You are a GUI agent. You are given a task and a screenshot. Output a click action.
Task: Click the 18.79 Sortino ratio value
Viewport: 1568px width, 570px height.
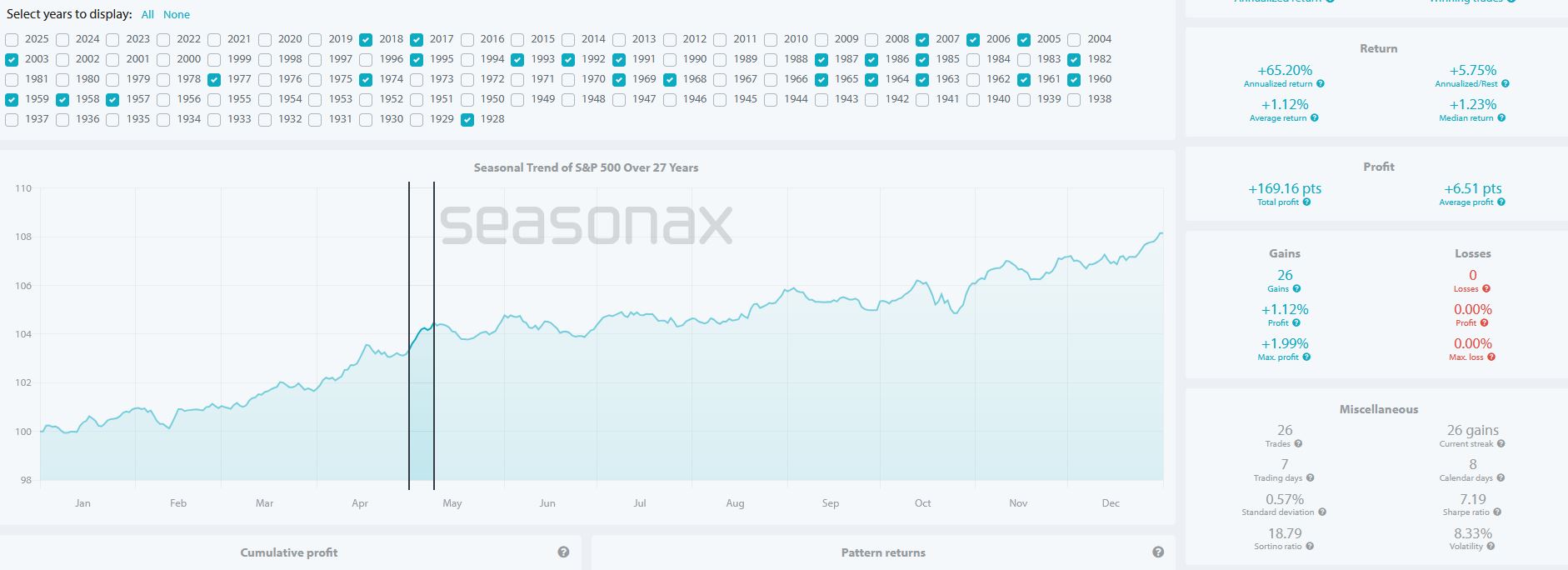coord(1284,533)
